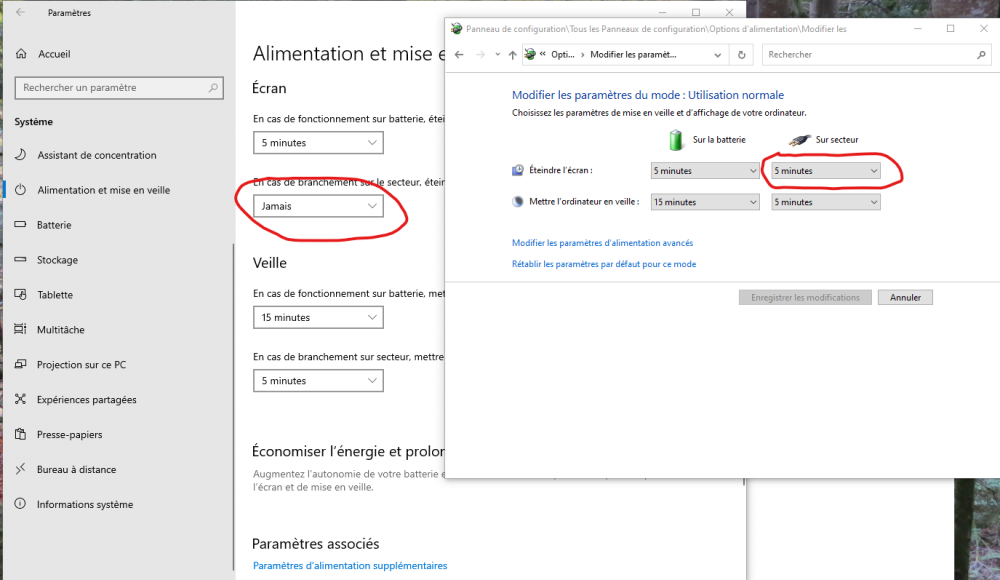Open Mettre en veille 15 minutes battery dropdown
Image resolution: width=1000 pixels, height=580 pixels.
705,202
